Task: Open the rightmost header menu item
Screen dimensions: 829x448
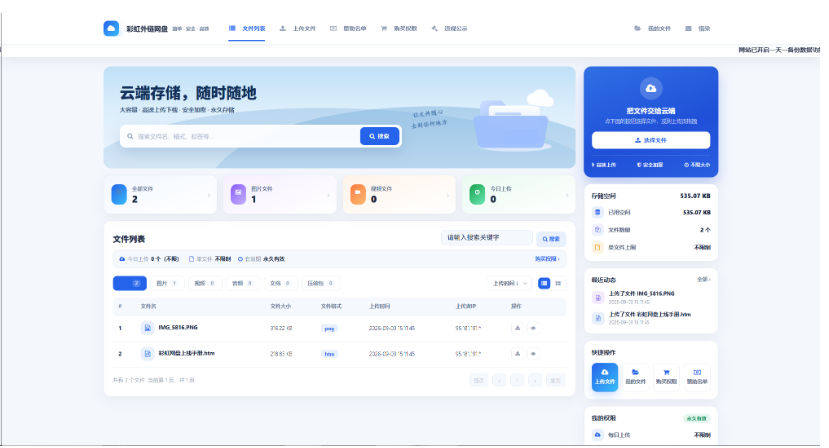Action: point(698,29)
